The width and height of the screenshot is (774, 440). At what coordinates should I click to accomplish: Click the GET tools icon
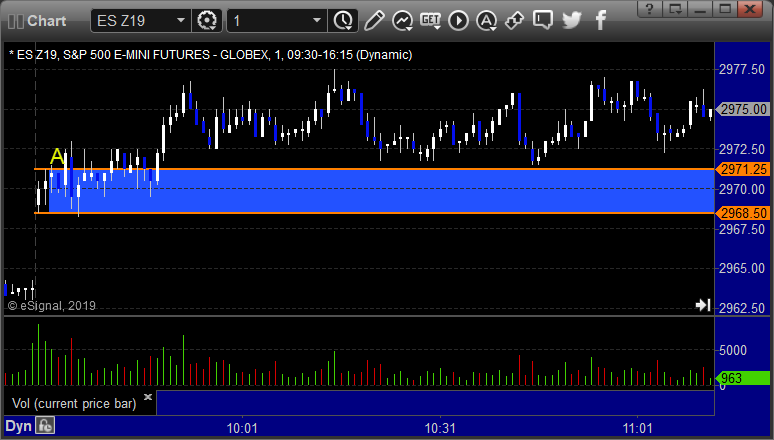point(430,21)
